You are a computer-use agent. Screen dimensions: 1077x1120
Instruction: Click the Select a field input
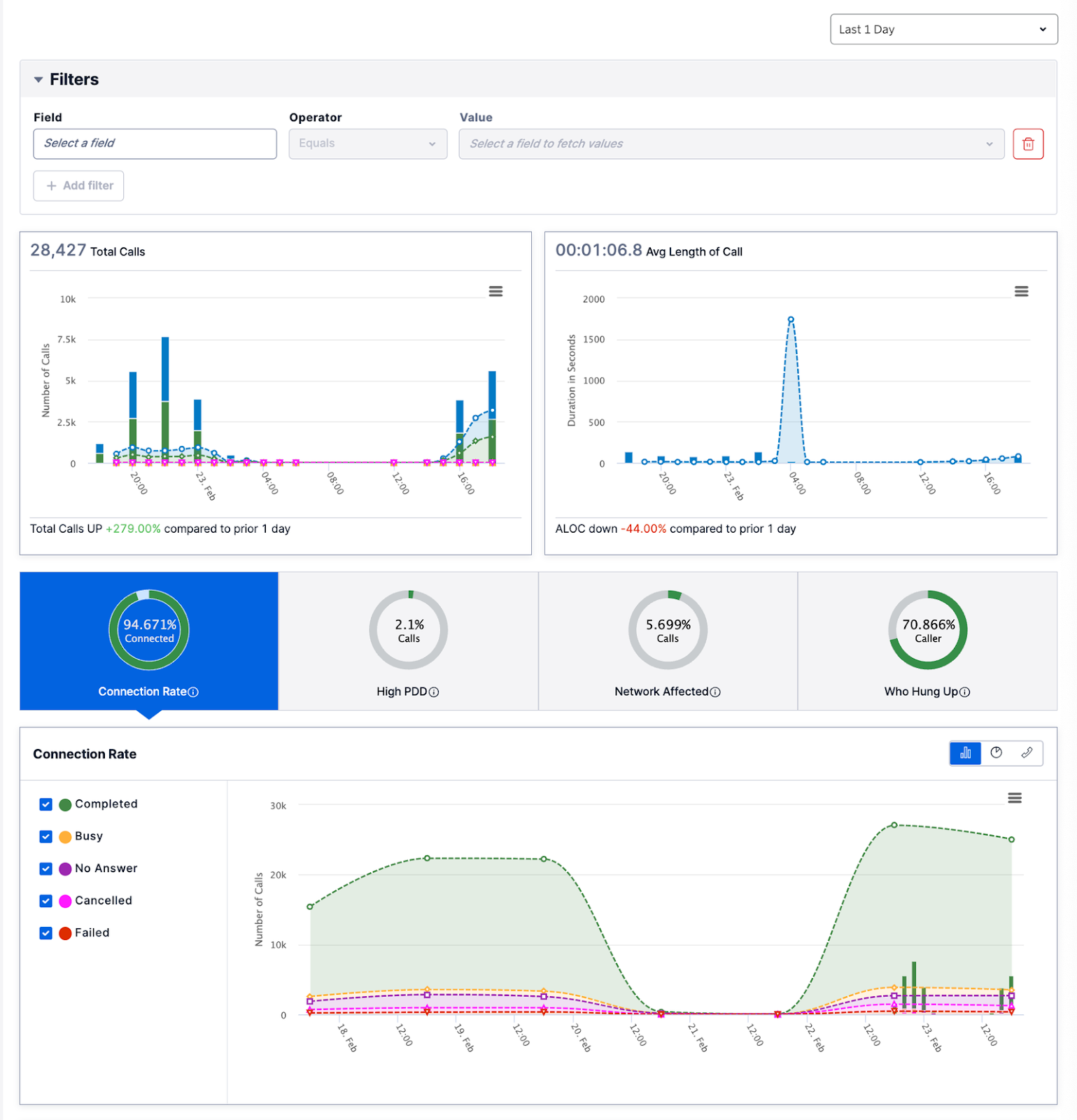click(155, 144)
